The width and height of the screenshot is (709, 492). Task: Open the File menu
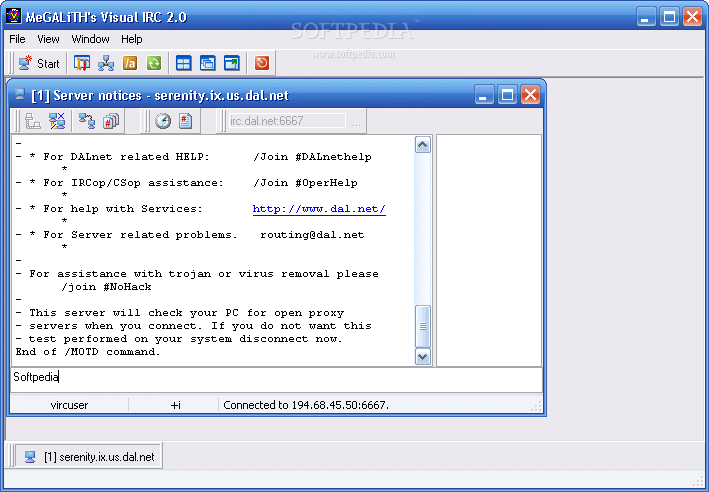pyautogui.click(x=17, y=39)
